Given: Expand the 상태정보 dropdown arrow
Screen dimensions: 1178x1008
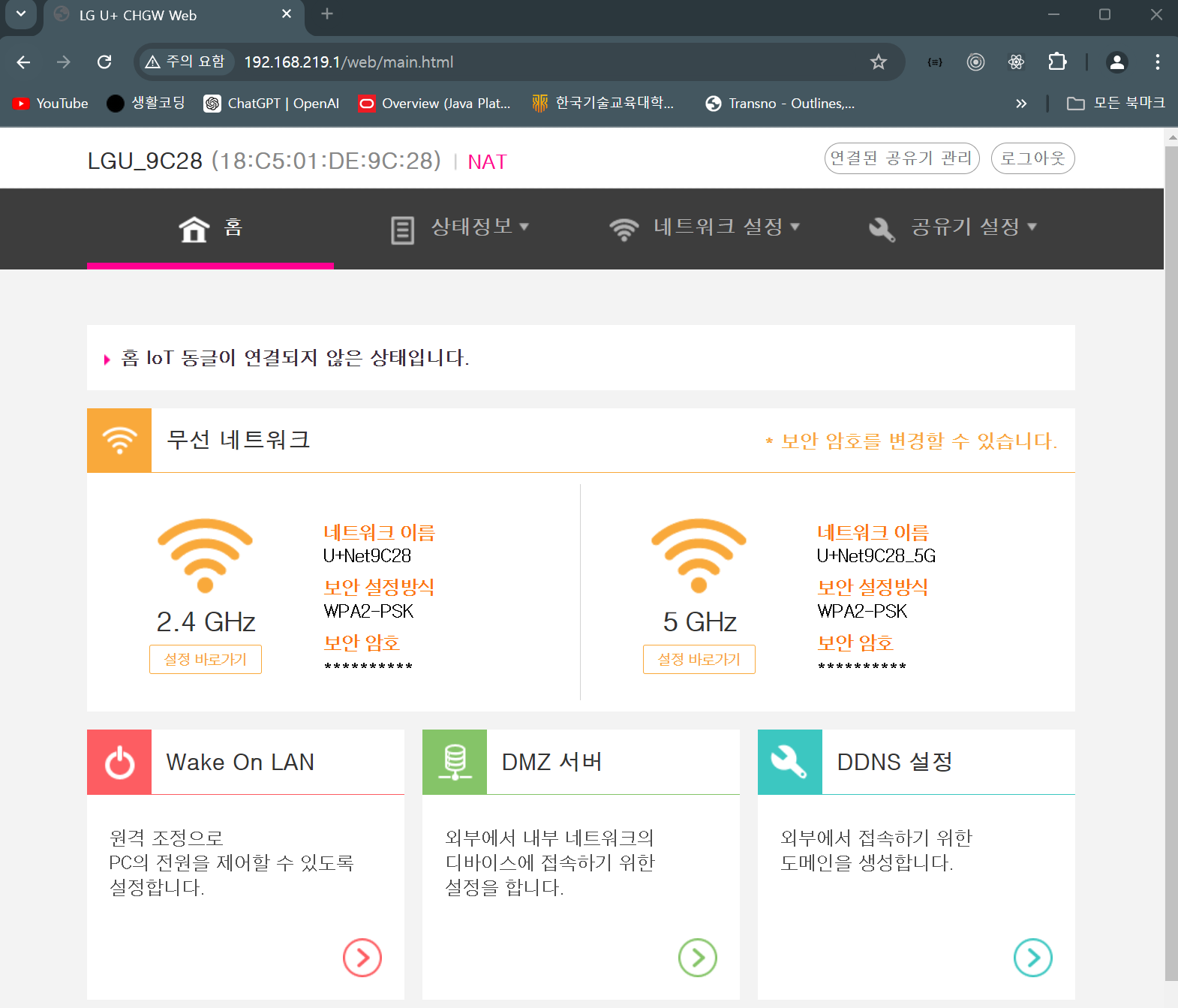Looking at the screenshot, I should click(524, 227).
